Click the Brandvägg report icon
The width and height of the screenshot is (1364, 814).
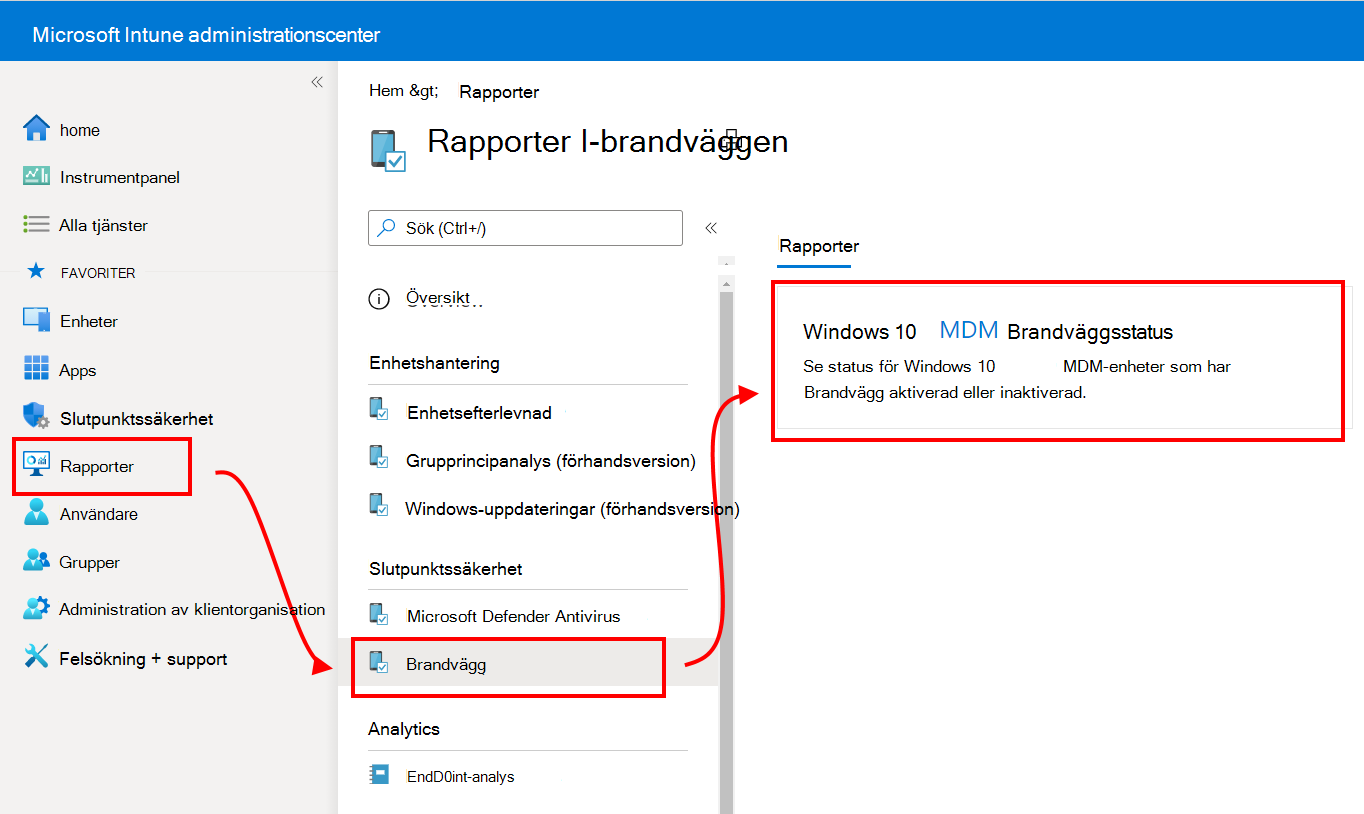379,662
